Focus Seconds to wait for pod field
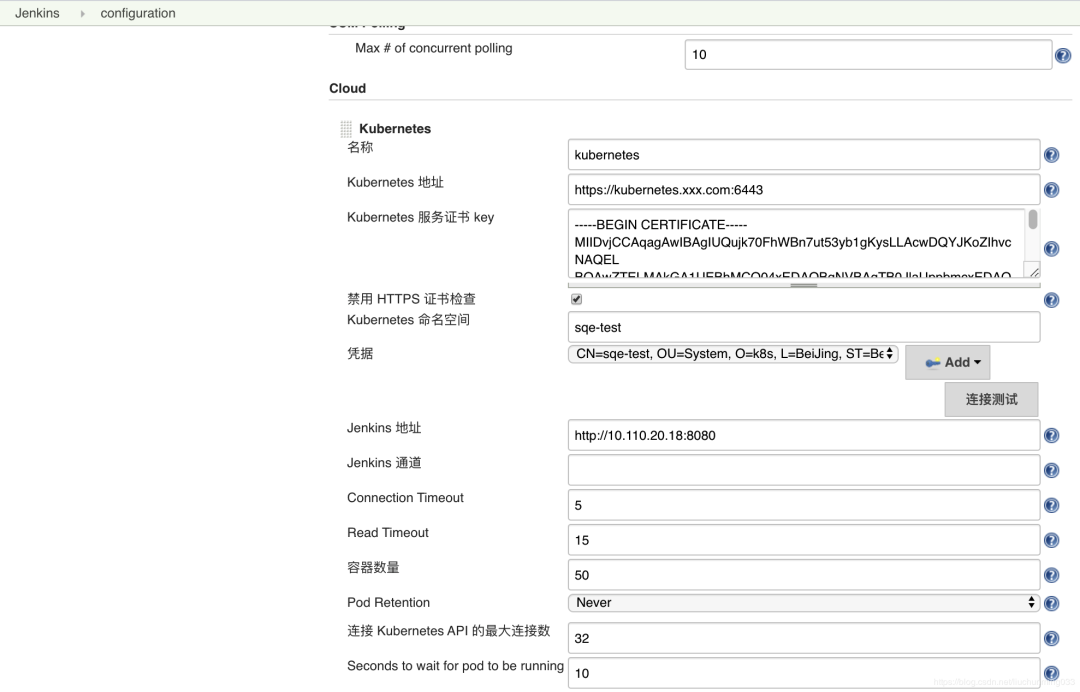 [804, 673]
